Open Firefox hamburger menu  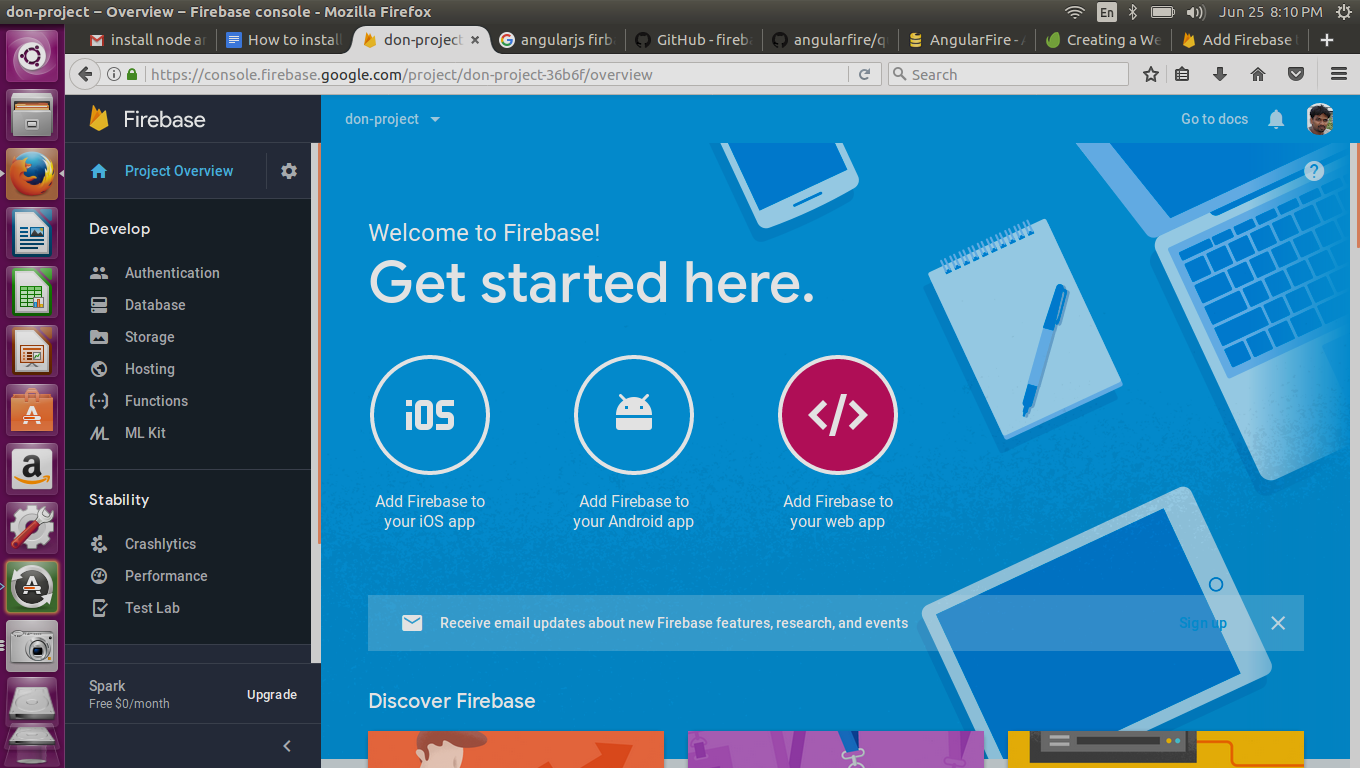coord(1339,74)
